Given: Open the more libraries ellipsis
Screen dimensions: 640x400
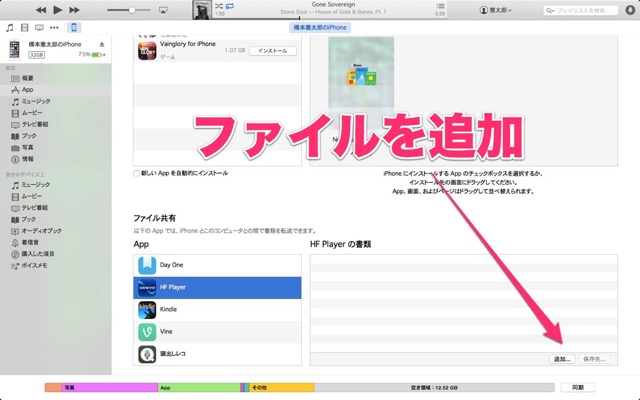Looking at the screenshot, I should pos(54,27).
